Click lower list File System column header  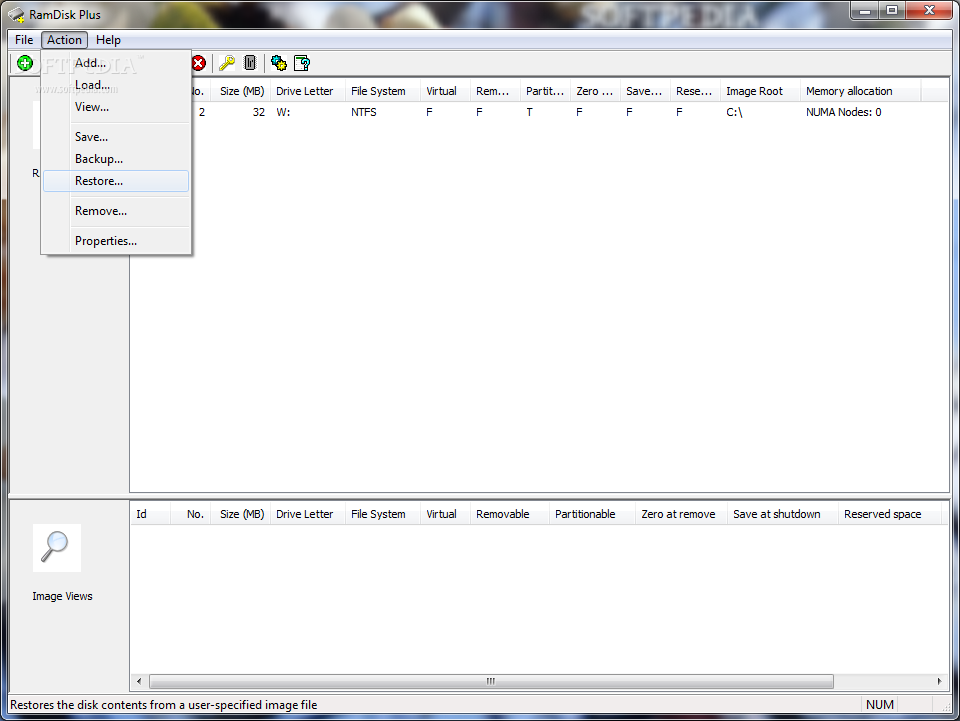point(383,514)
